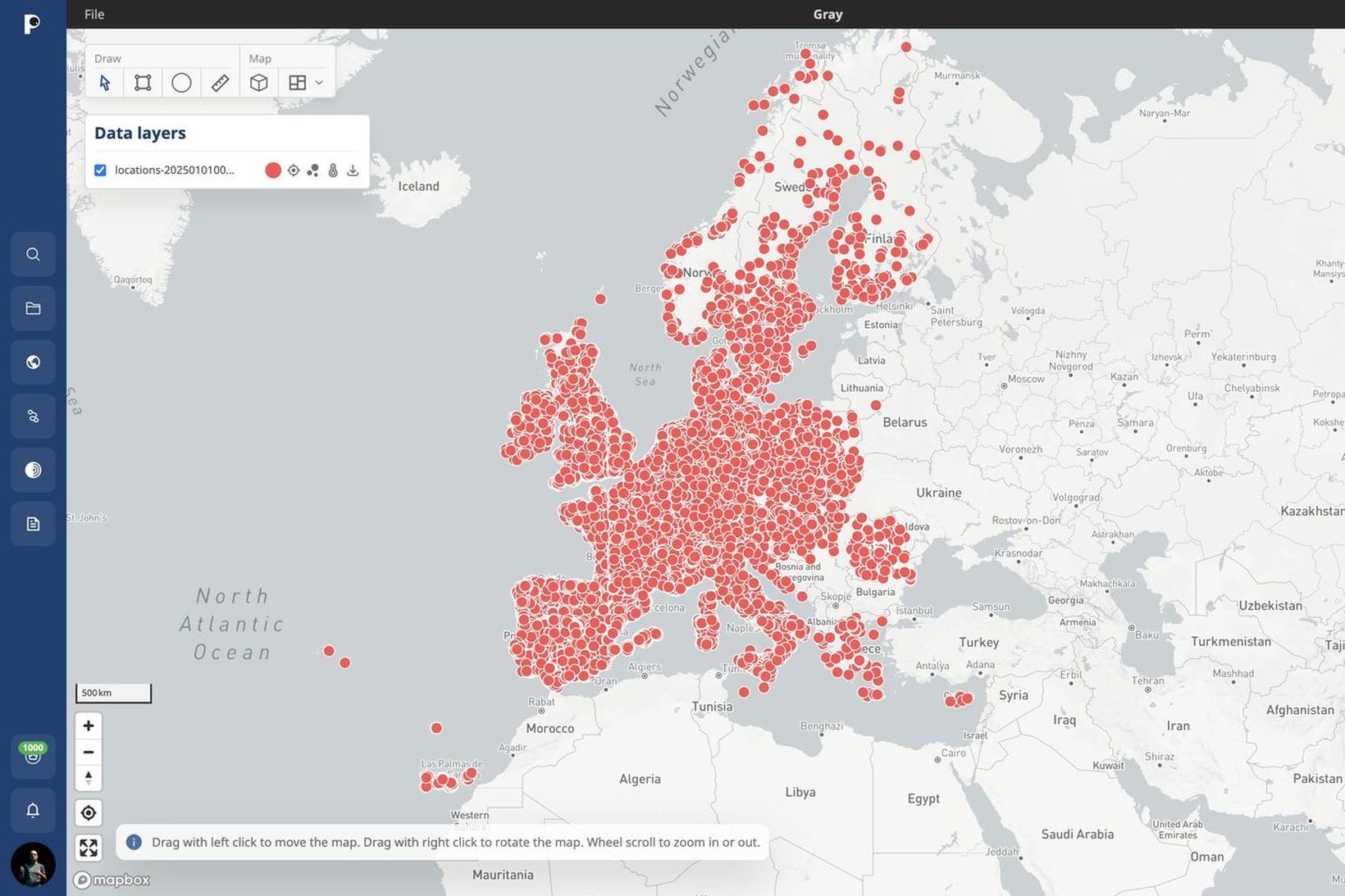Zoom in the map with plus
This screenshot has width=1345, height=896.
[x=89, y=725]
